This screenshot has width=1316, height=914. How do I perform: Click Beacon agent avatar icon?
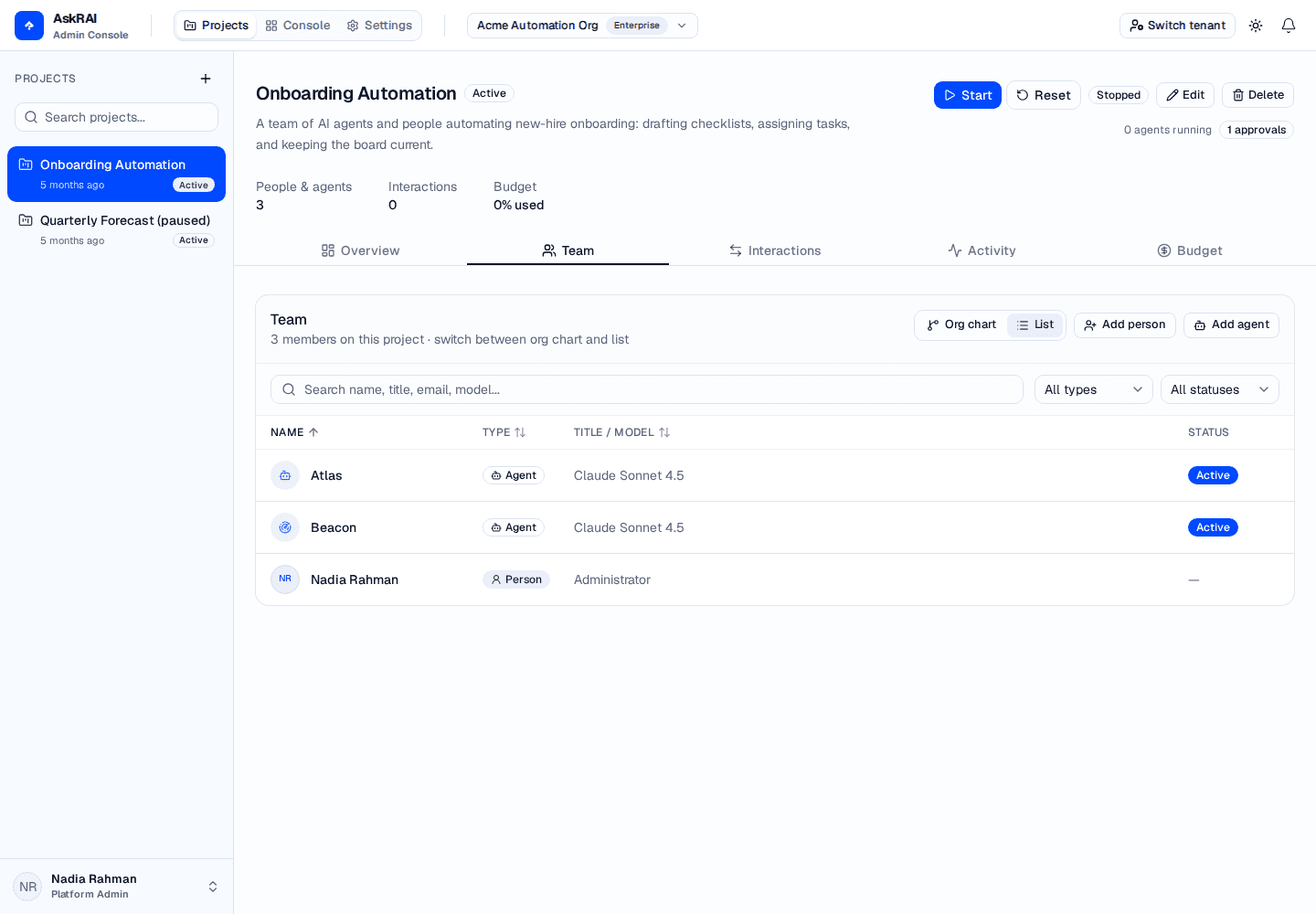(x=285, y=527)
